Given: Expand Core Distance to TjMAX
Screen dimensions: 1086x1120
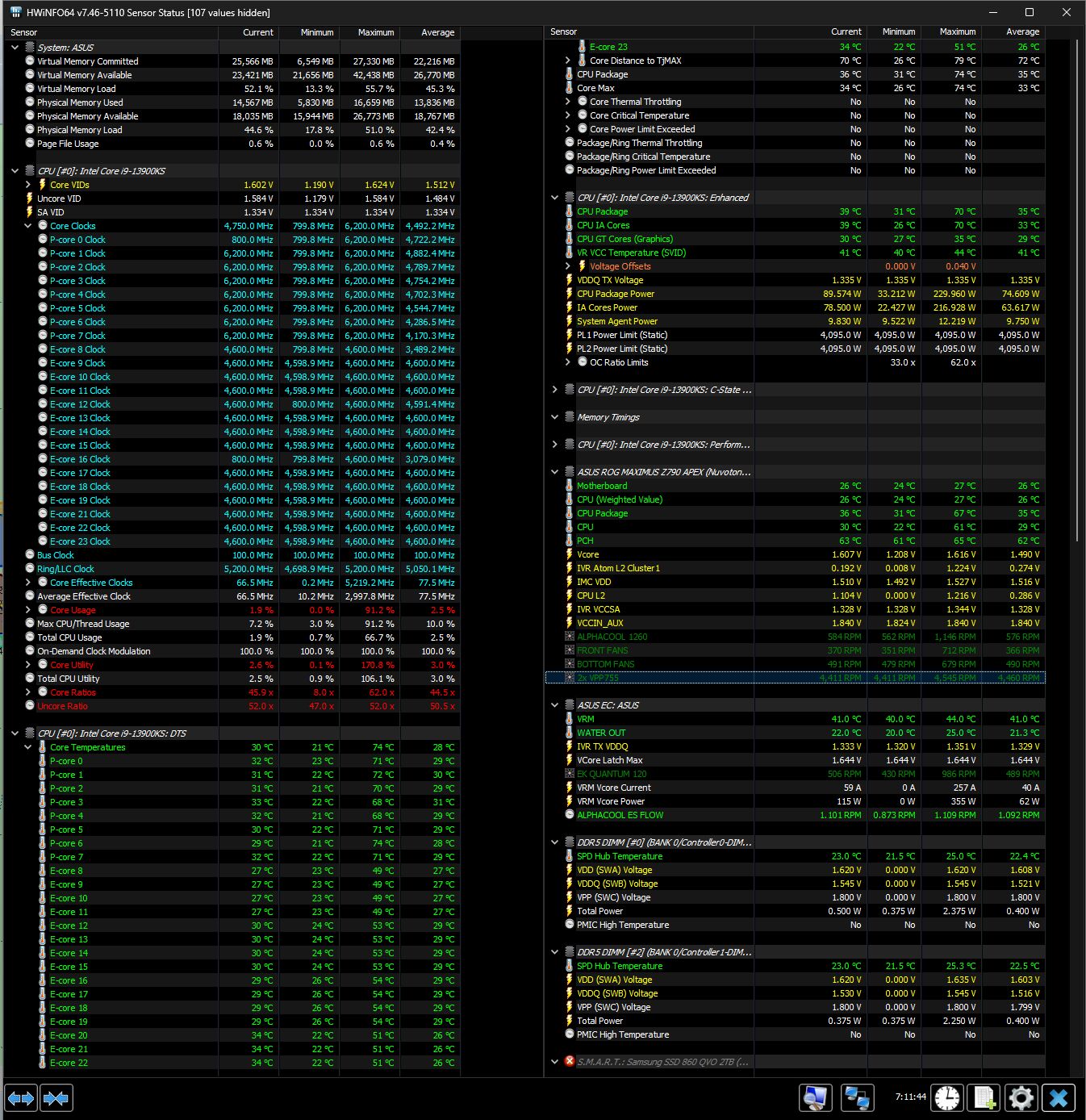Looking at the screenshot, I should (568, 61).
